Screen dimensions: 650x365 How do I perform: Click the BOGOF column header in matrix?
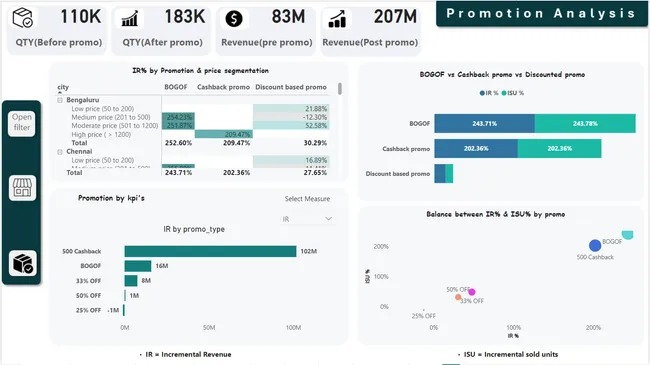(176, 87)
